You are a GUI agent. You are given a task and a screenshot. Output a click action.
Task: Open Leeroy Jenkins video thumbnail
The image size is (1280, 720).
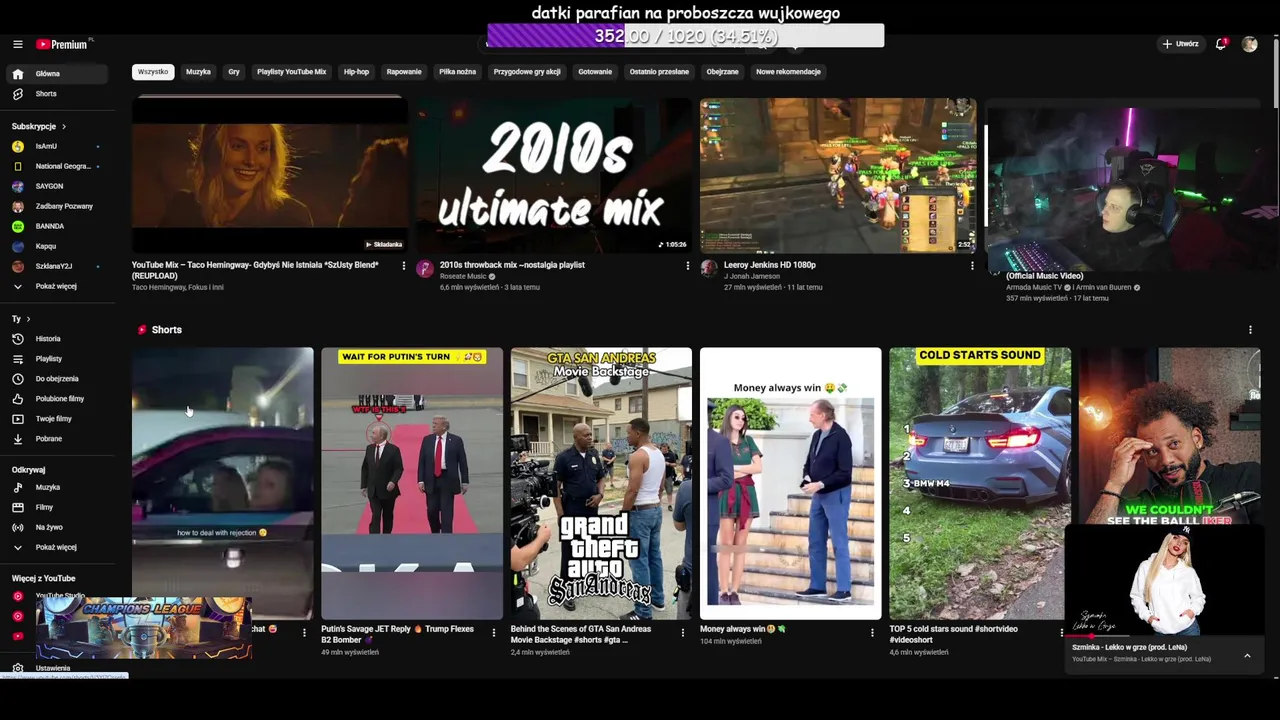tap(838, 176)
